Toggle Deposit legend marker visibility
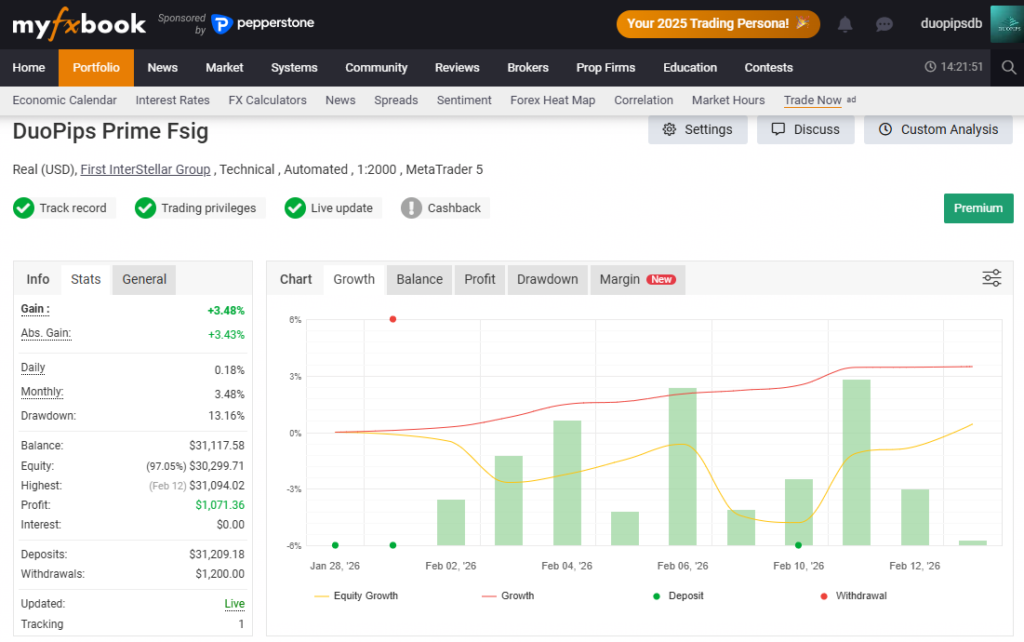 pyautogui.click(x=678, y=596)
